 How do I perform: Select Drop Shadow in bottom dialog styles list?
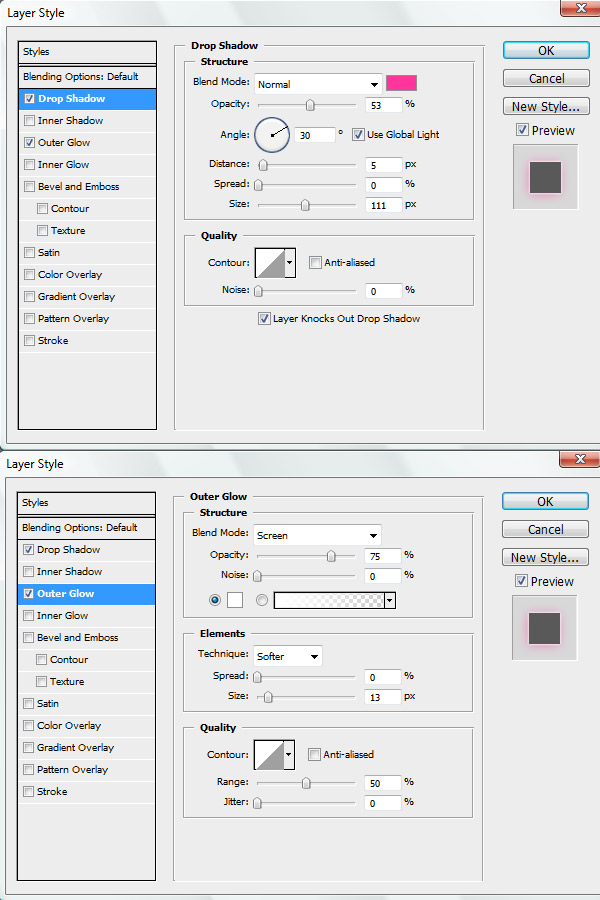click(86, 549)
